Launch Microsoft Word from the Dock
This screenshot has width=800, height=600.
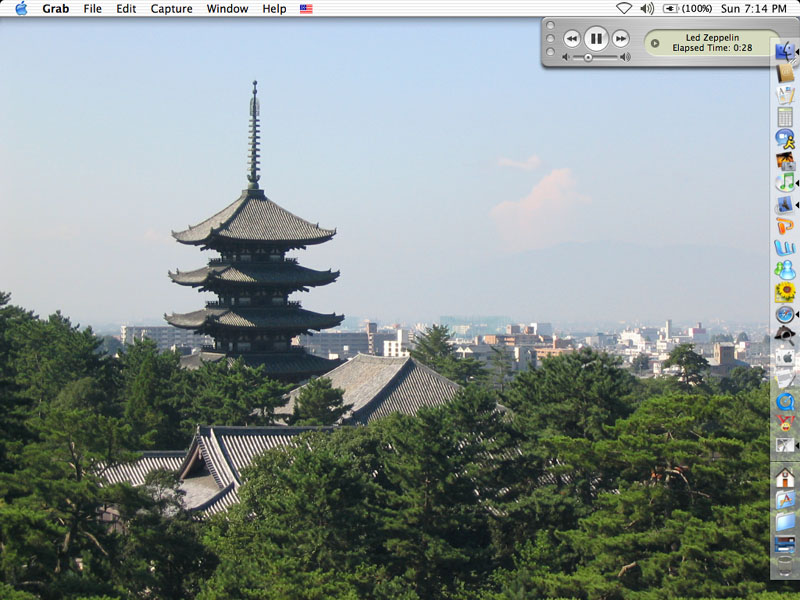tap(785, 248)
